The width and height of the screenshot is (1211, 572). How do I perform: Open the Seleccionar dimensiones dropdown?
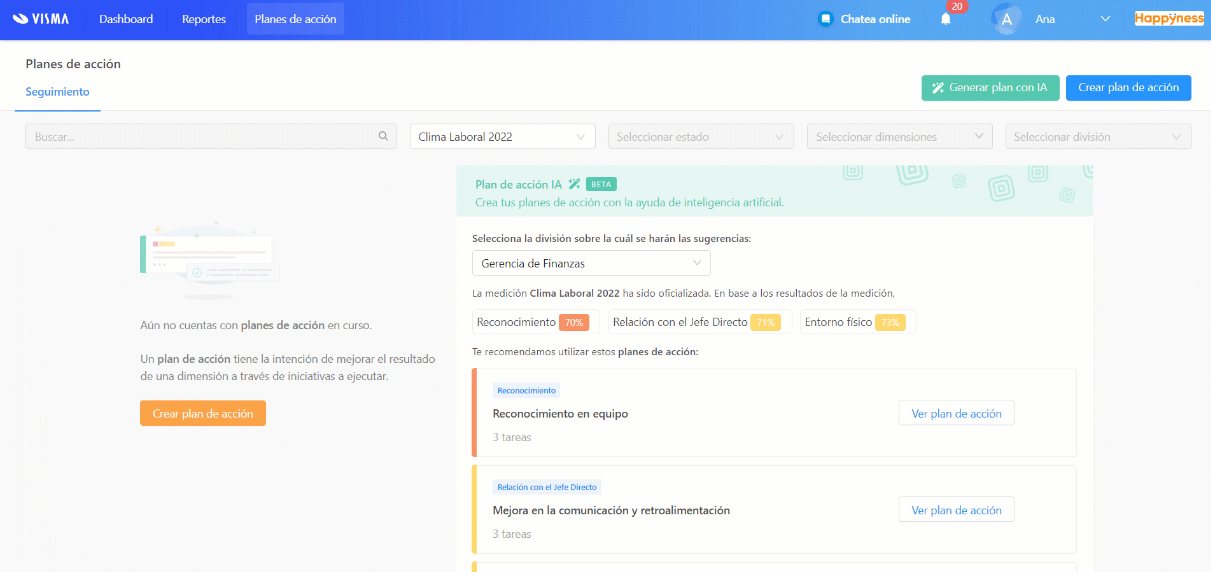coord(900,137)
